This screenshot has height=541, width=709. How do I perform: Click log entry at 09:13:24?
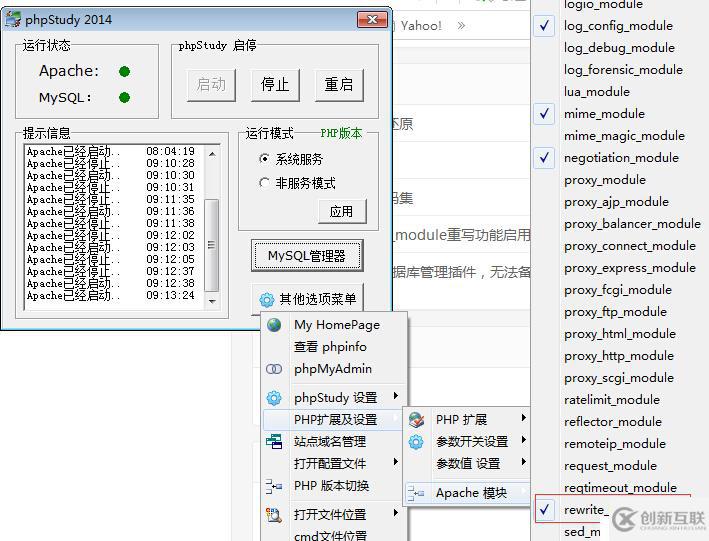(110, 295)
